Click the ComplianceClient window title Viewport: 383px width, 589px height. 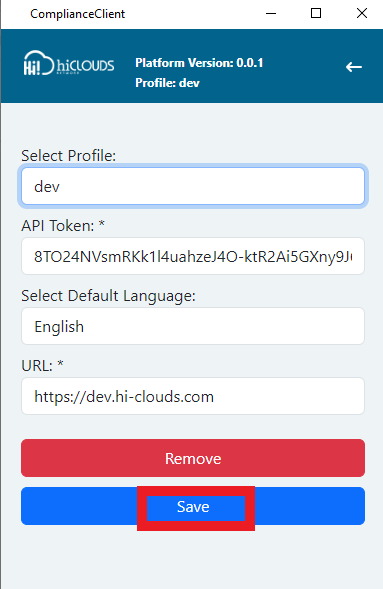tap(78, 14)
